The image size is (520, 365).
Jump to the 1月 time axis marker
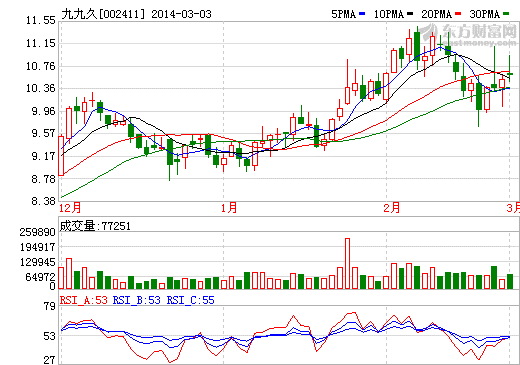[x=229, y=208]
